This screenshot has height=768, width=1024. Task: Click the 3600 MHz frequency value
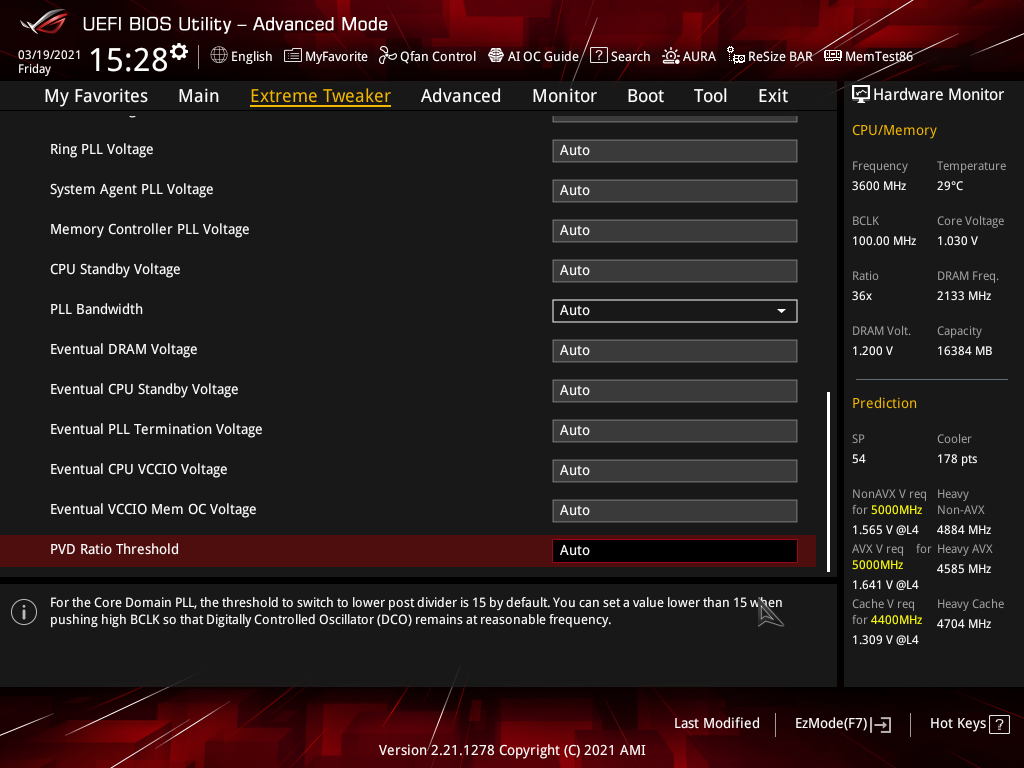point(879,186)
